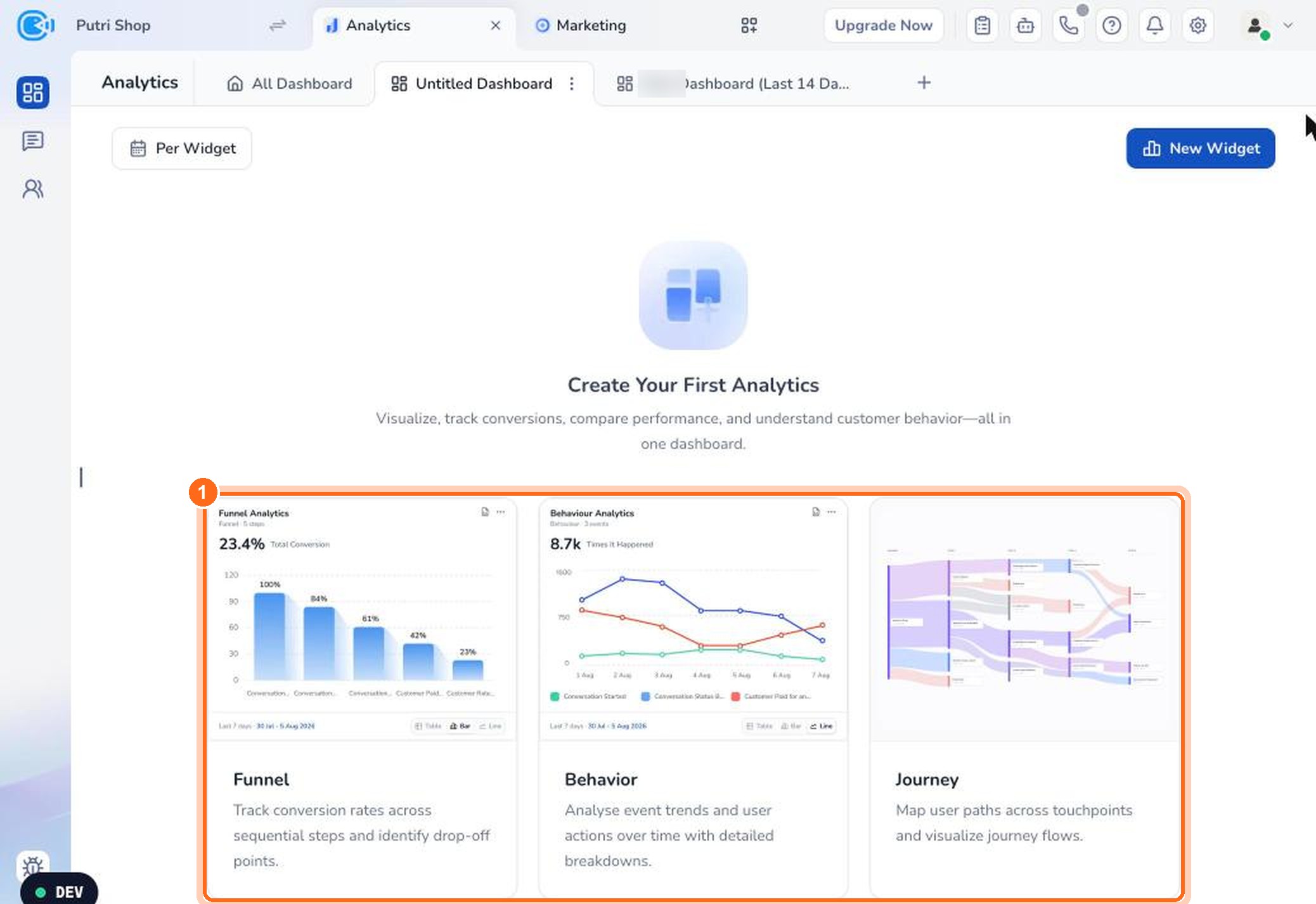1316x904 pixels.
Task: Click the New Widget button
Action: (x=1201, y=148)
